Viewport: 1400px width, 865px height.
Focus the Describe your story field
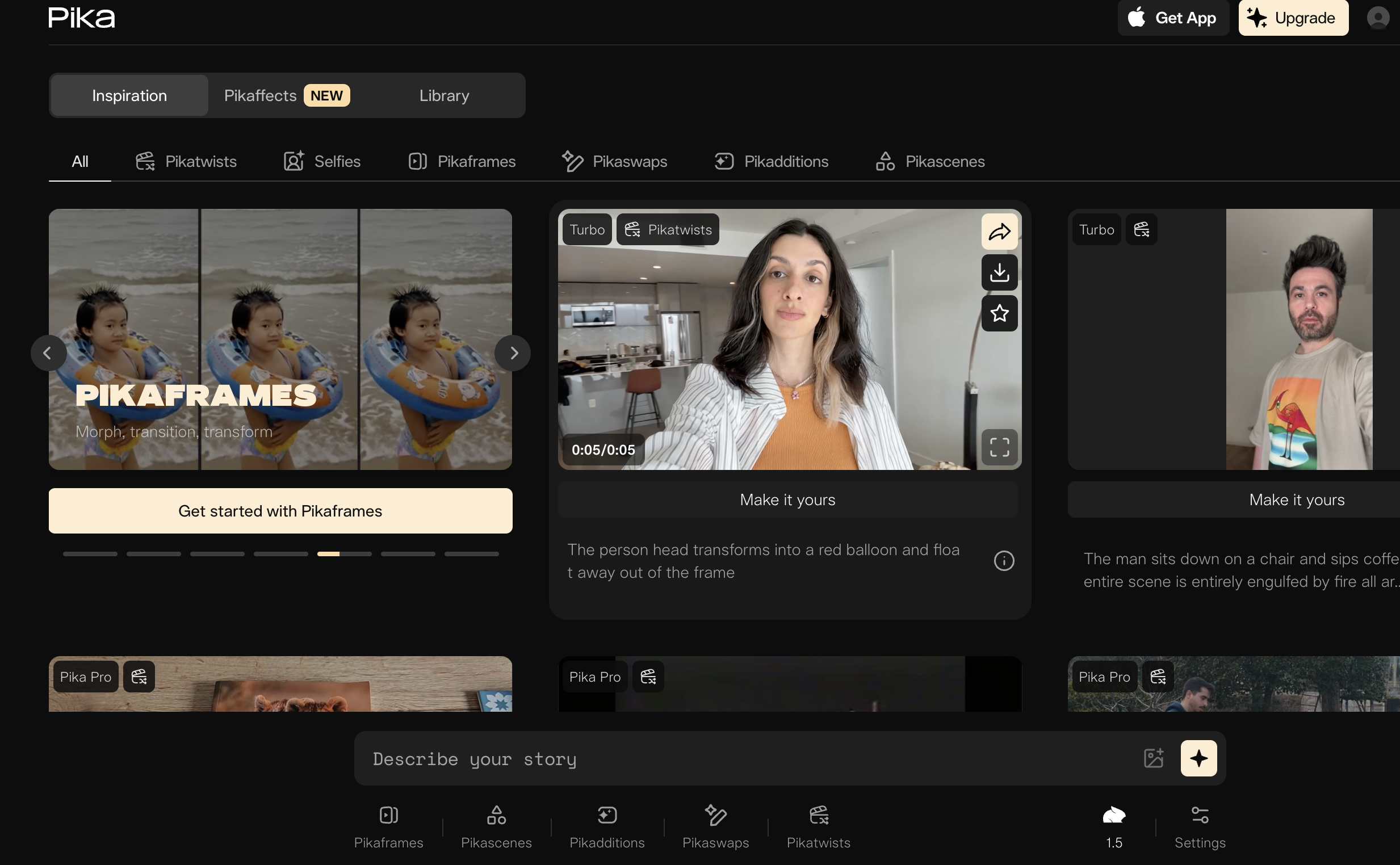point(744,759)
